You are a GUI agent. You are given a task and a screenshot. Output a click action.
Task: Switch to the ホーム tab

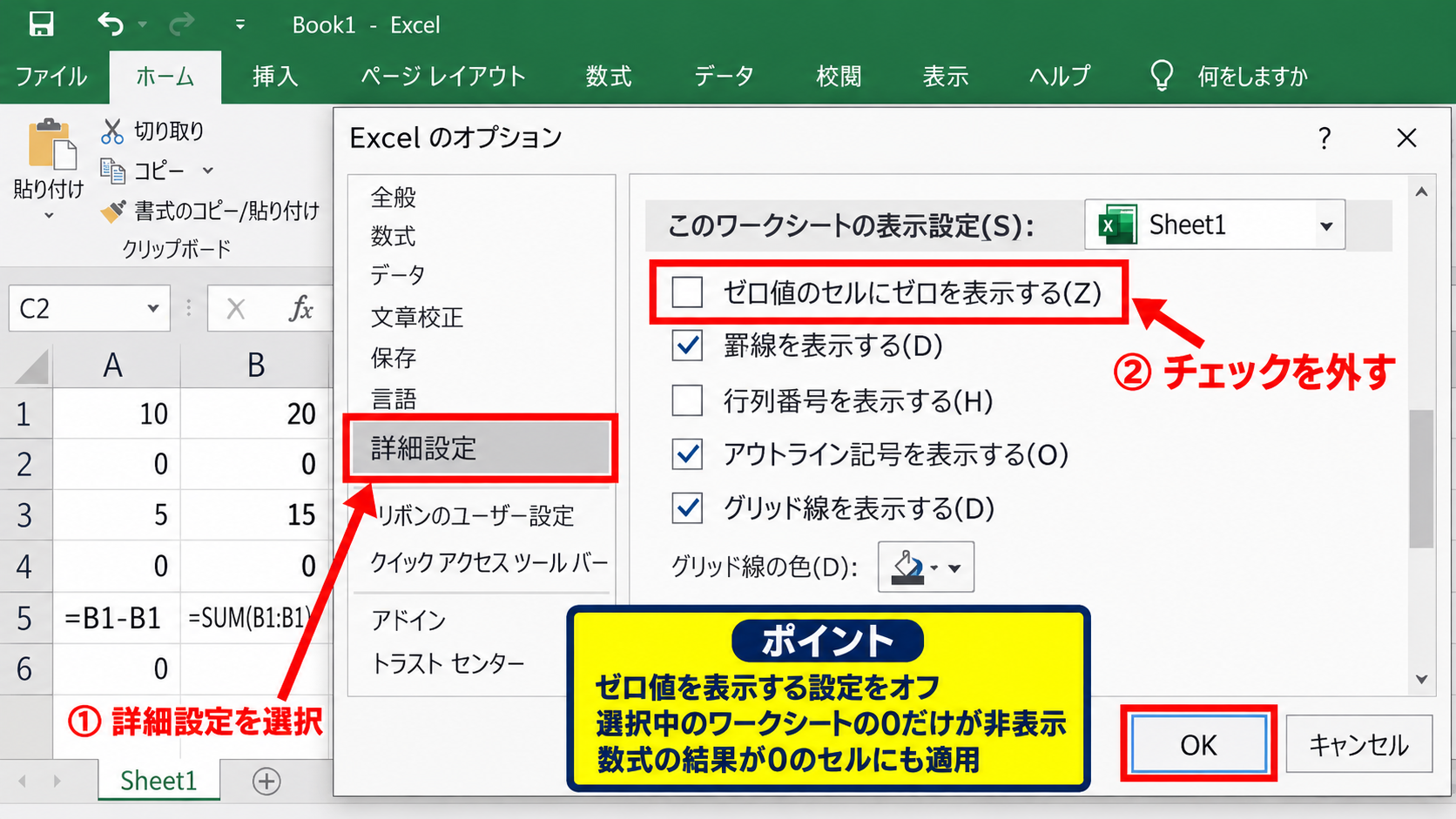[x=165, y=77]
